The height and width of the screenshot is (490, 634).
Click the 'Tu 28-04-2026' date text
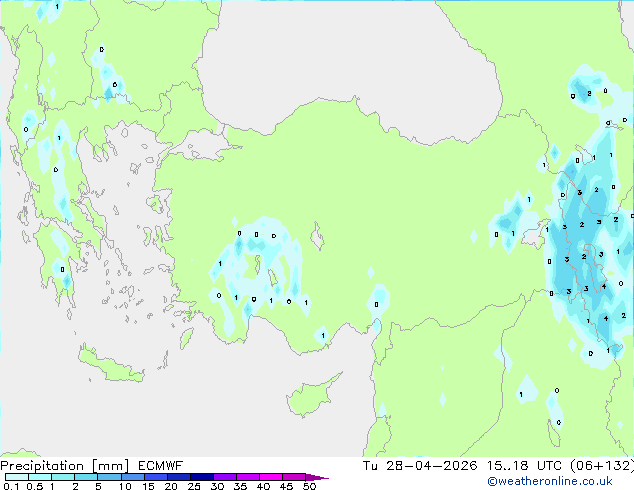[420, 466]
